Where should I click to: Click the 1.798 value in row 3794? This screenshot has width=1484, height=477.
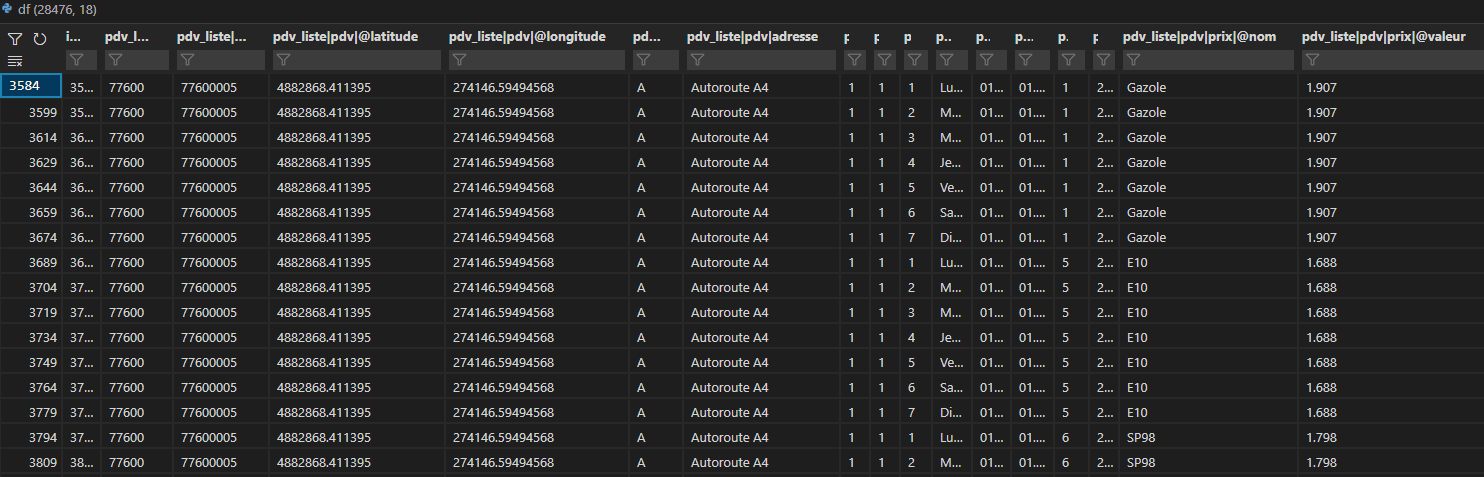click(1321, 437)
